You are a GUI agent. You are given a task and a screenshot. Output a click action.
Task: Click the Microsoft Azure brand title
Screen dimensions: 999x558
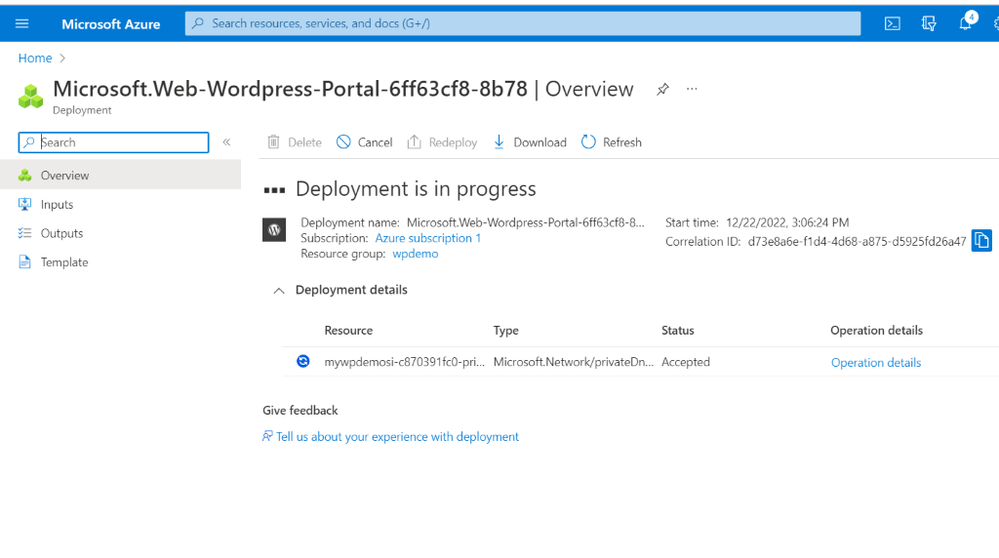[111, 24]
